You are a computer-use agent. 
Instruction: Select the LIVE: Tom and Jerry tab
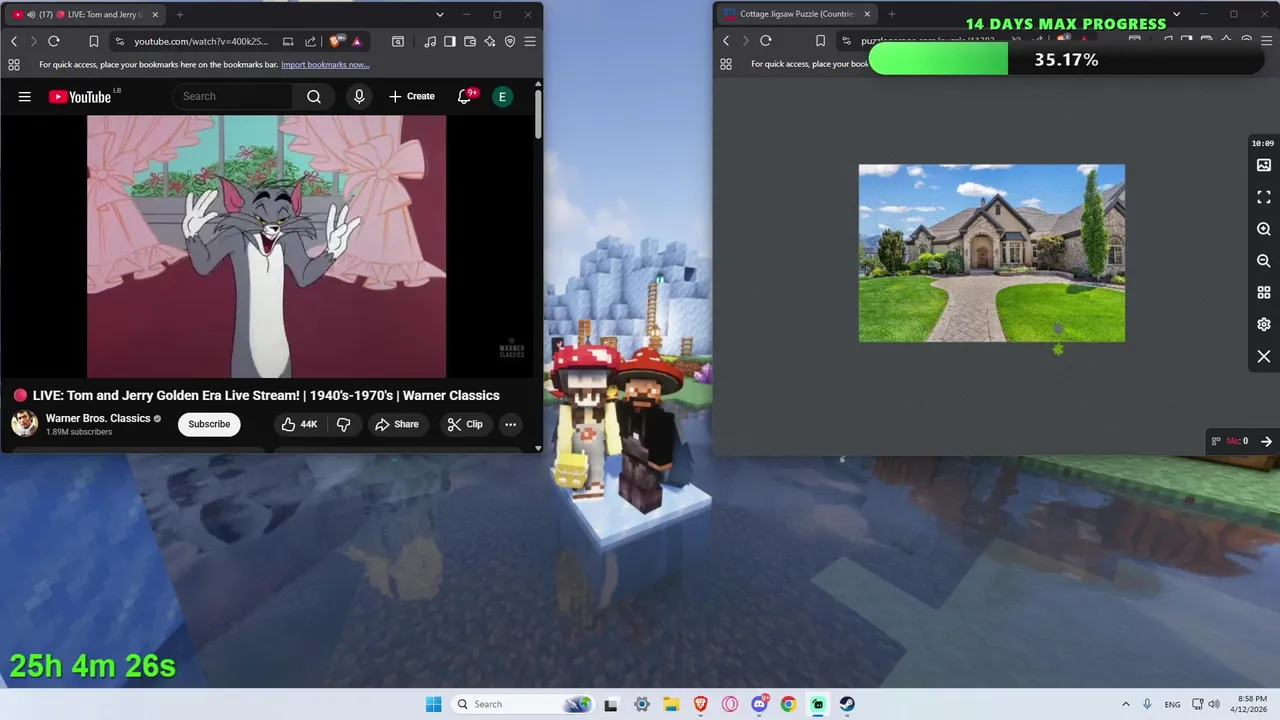point(84,15)
